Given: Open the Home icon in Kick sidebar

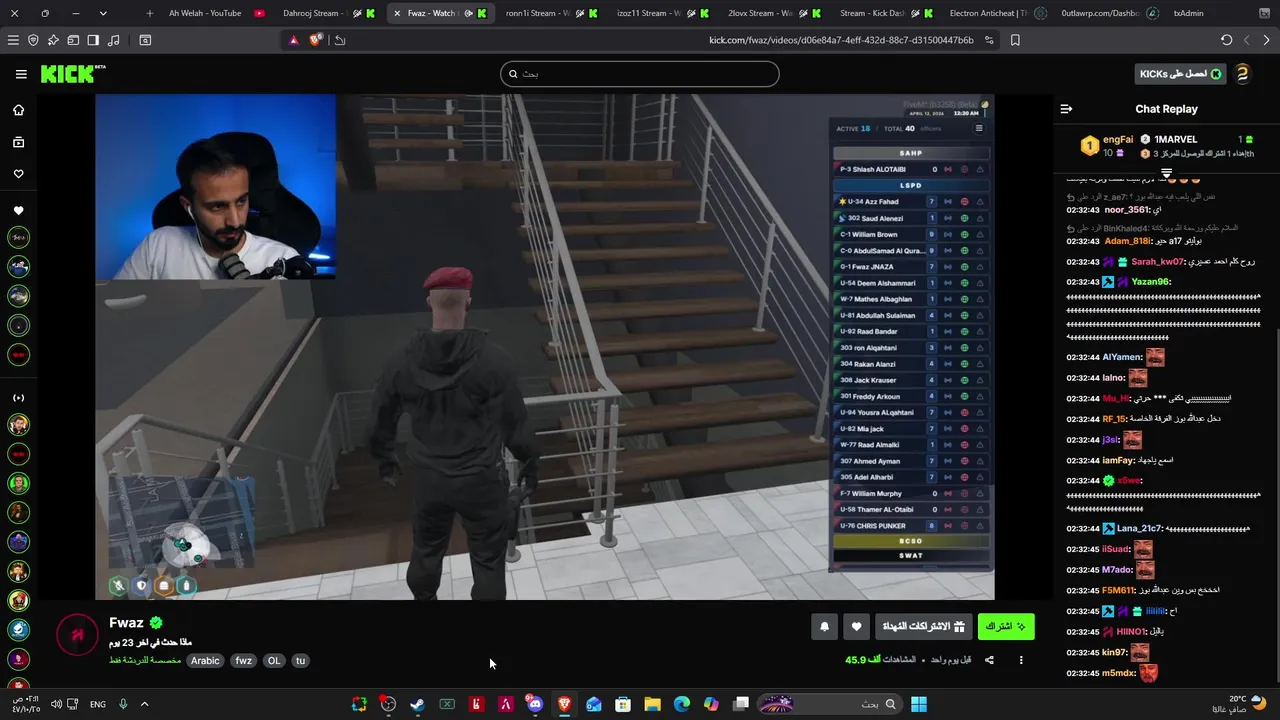Looking at the screenshot, I should point(18,110).
